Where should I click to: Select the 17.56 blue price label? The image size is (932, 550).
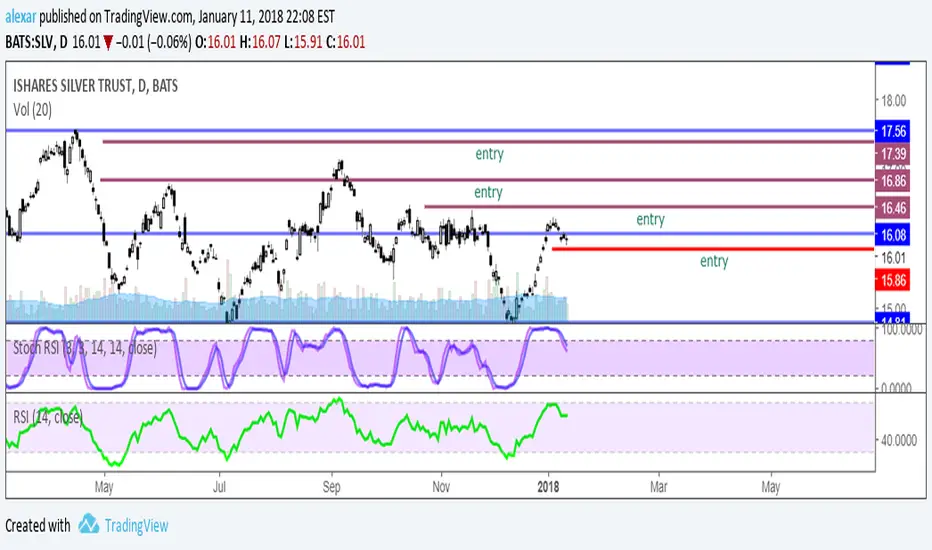[x=893, y=131]
